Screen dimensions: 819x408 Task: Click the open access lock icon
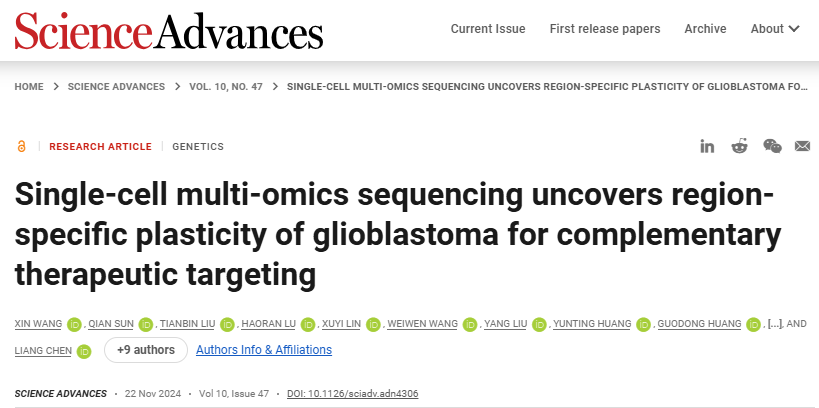click(21, 146)
